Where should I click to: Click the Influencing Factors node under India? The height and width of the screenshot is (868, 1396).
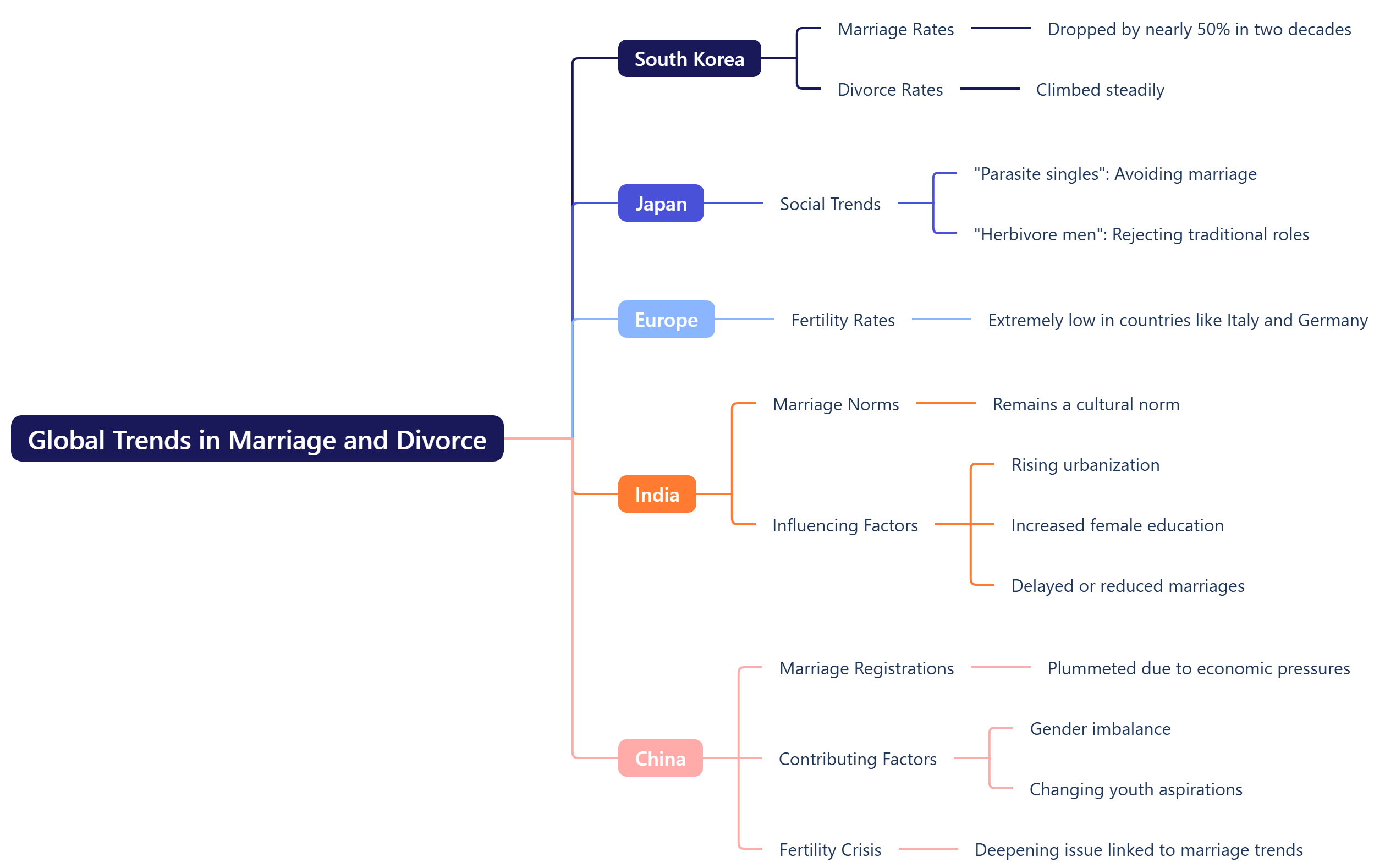pyautogui.click(x=845, y=525)
